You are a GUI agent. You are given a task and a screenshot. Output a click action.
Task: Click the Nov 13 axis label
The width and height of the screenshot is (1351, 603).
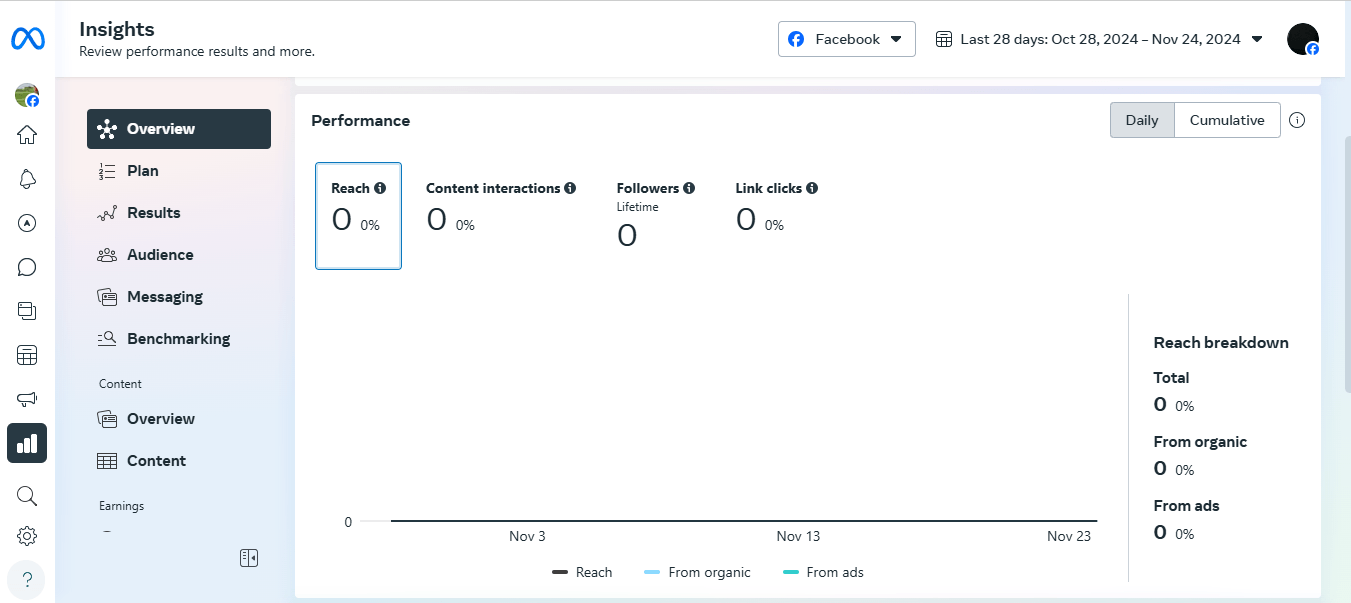798,537
